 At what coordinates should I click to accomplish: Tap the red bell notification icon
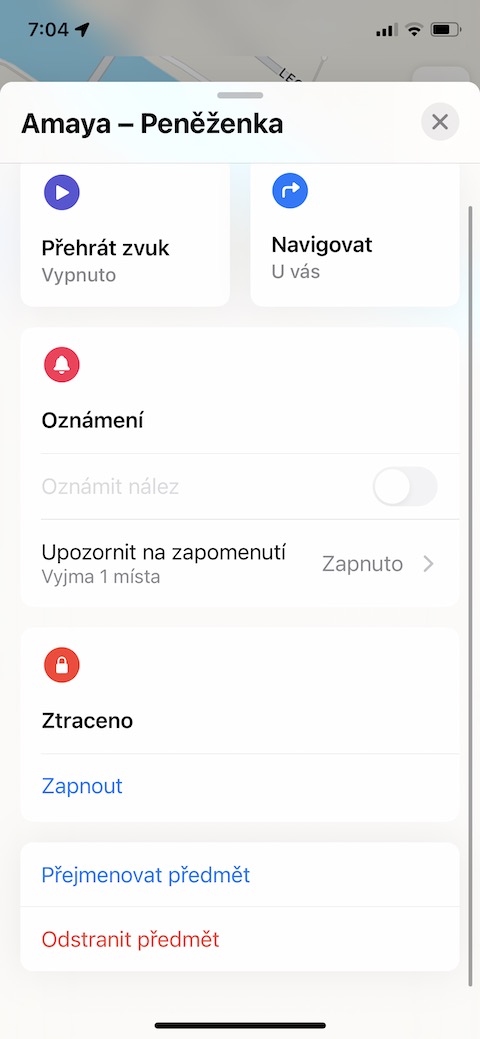[x=62, y=365]
